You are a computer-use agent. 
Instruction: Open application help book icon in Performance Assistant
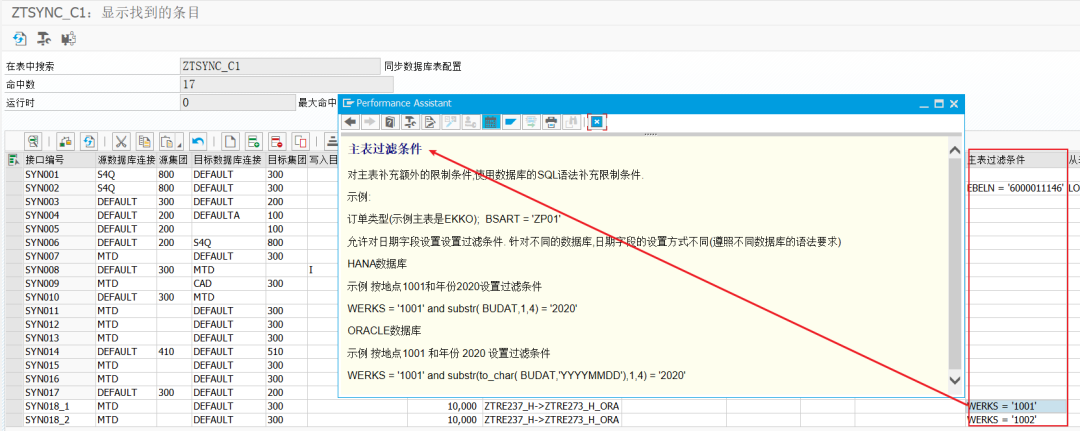click(x=390, y=122)
